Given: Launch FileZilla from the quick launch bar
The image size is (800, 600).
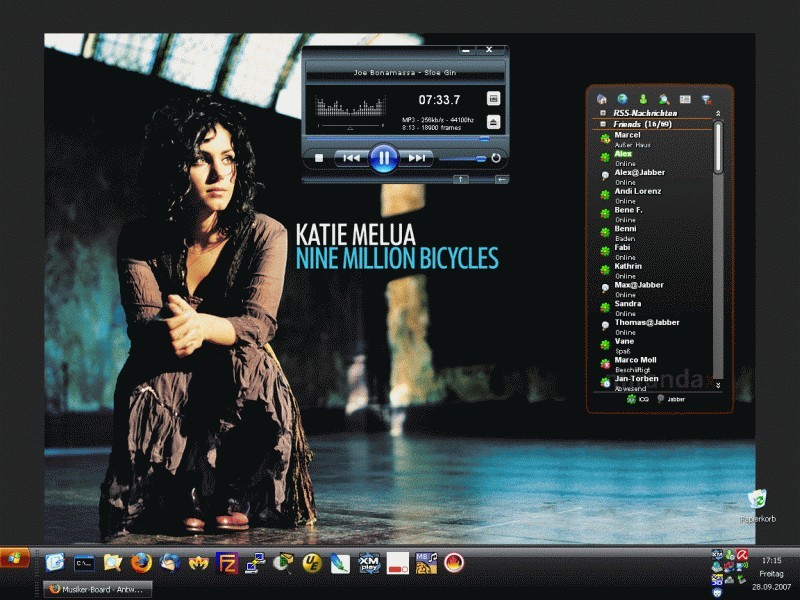Looking at the screenshot, I should coord(227,563).
